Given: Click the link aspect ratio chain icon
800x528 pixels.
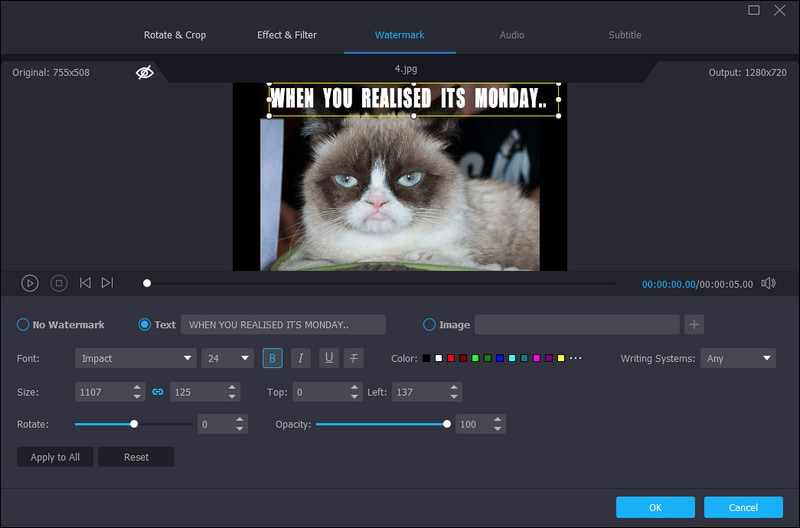Looking at the screenshot, I should click(157, 392).
